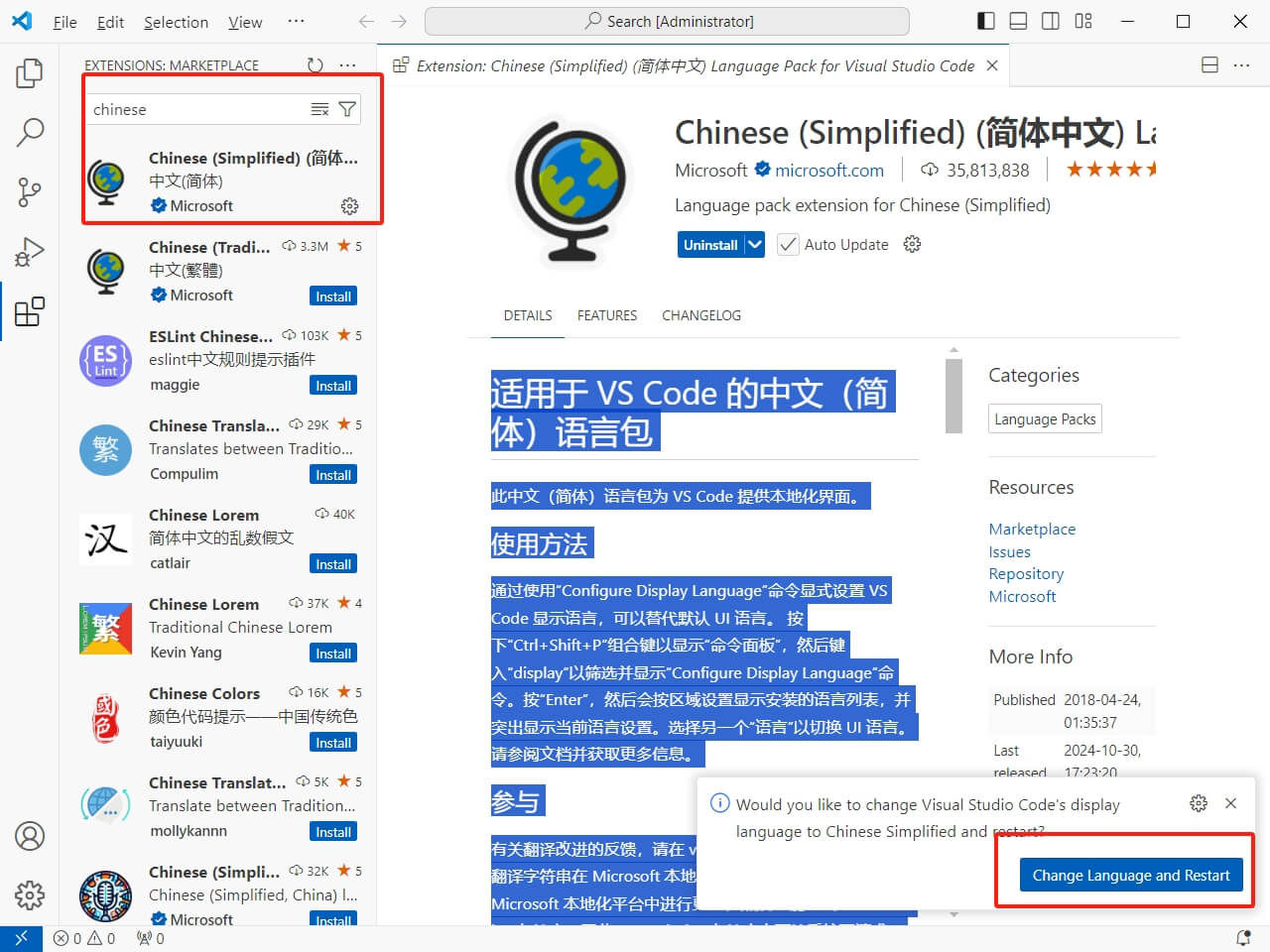Select the Chinese (Simplified, China) extension item
This screenshot has height=952, width=1270.
pyautogui.click(x=218, y=894)
